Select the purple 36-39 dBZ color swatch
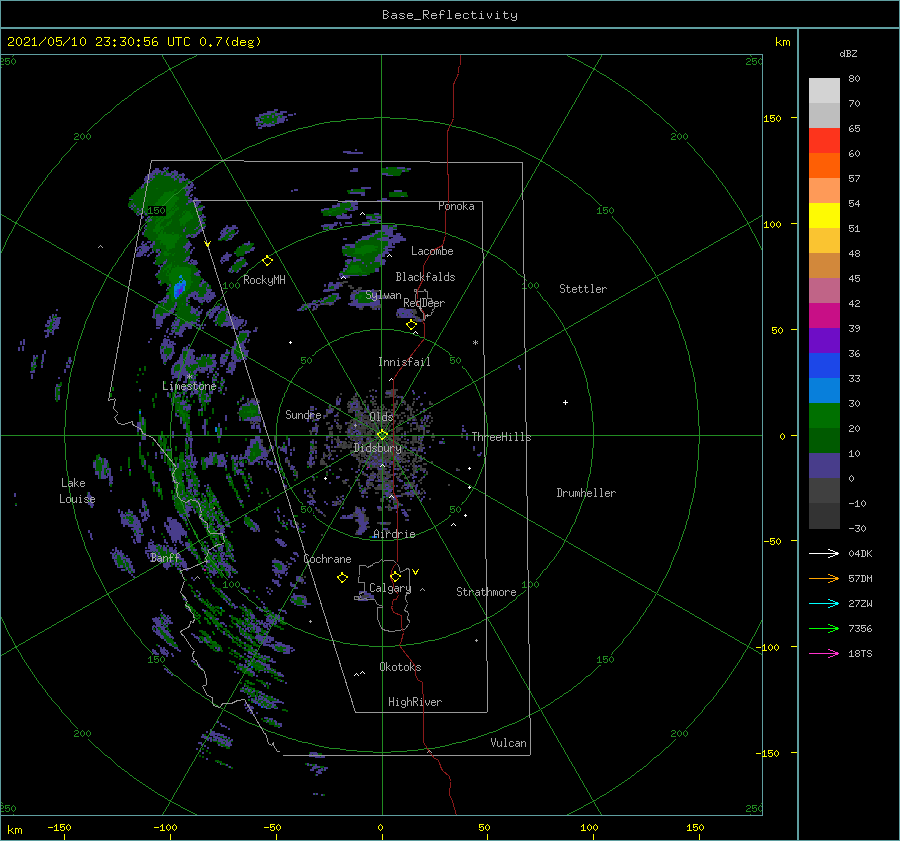 point(824,340)
